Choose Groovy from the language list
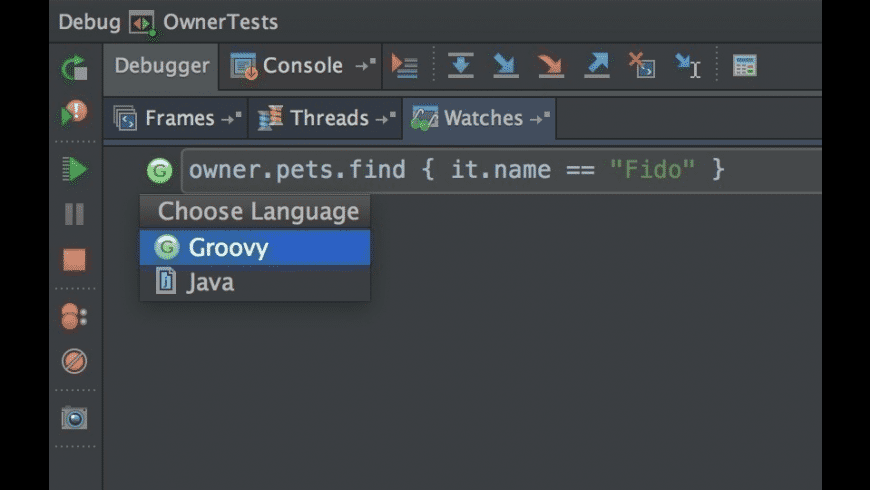The image size is (870, 490). 255,247
